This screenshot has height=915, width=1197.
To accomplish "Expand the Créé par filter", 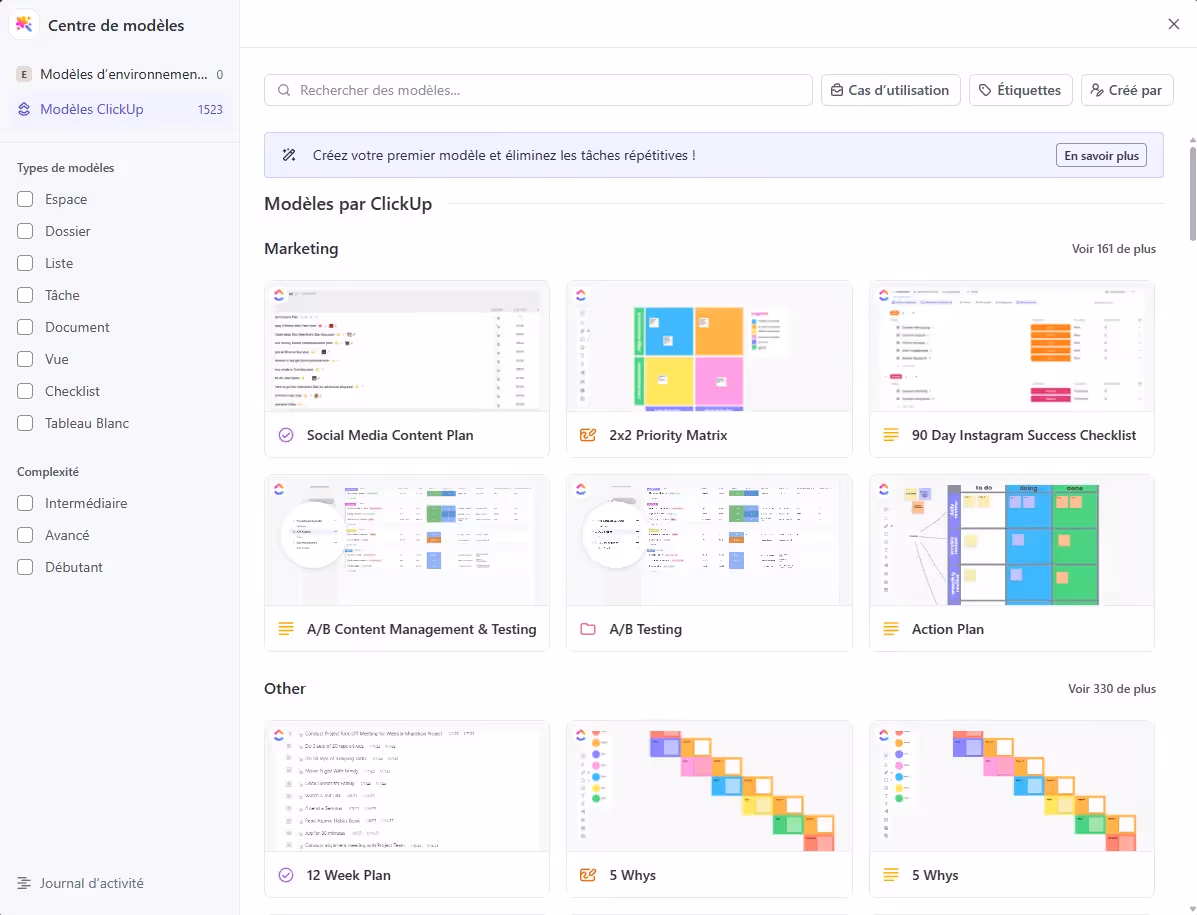I will pos(1126,90).
